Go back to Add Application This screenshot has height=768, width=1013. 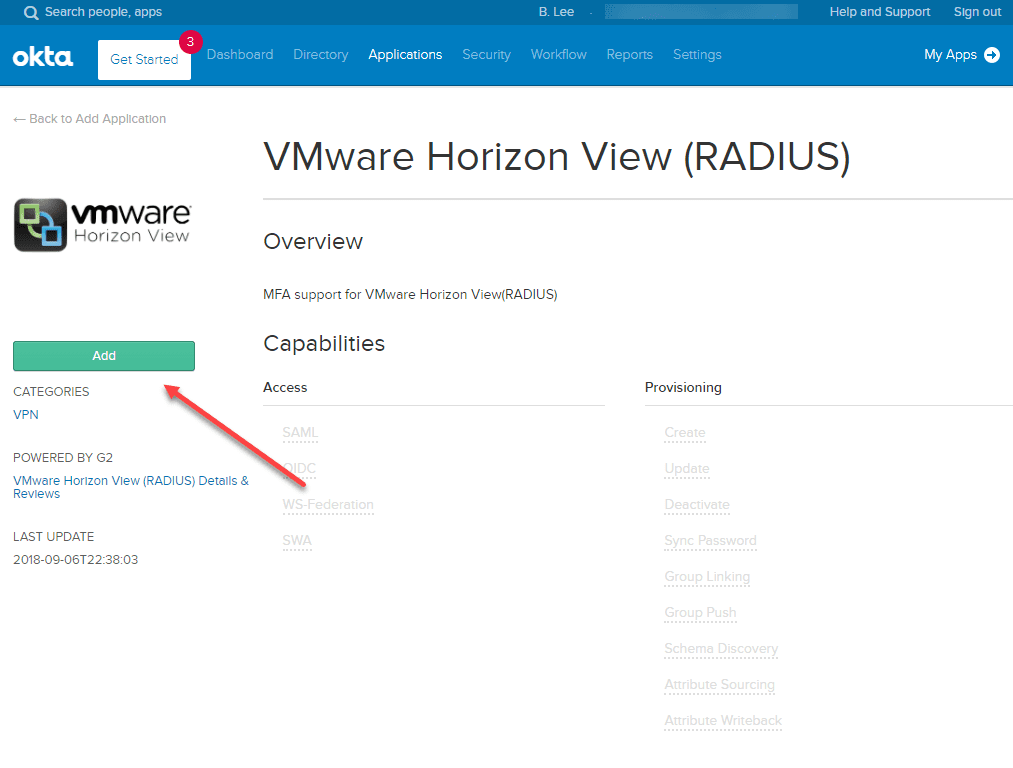click(x=90, y=119)
